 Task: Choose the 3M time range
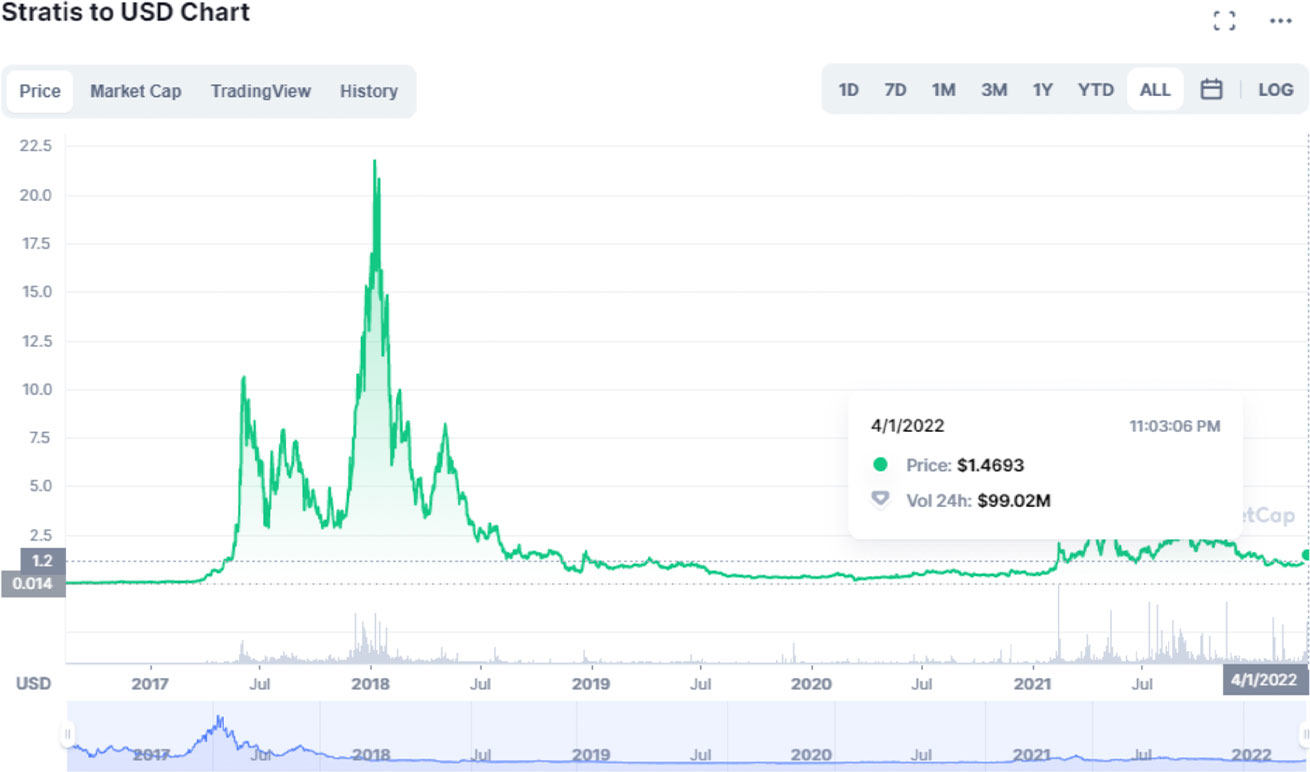993,90
